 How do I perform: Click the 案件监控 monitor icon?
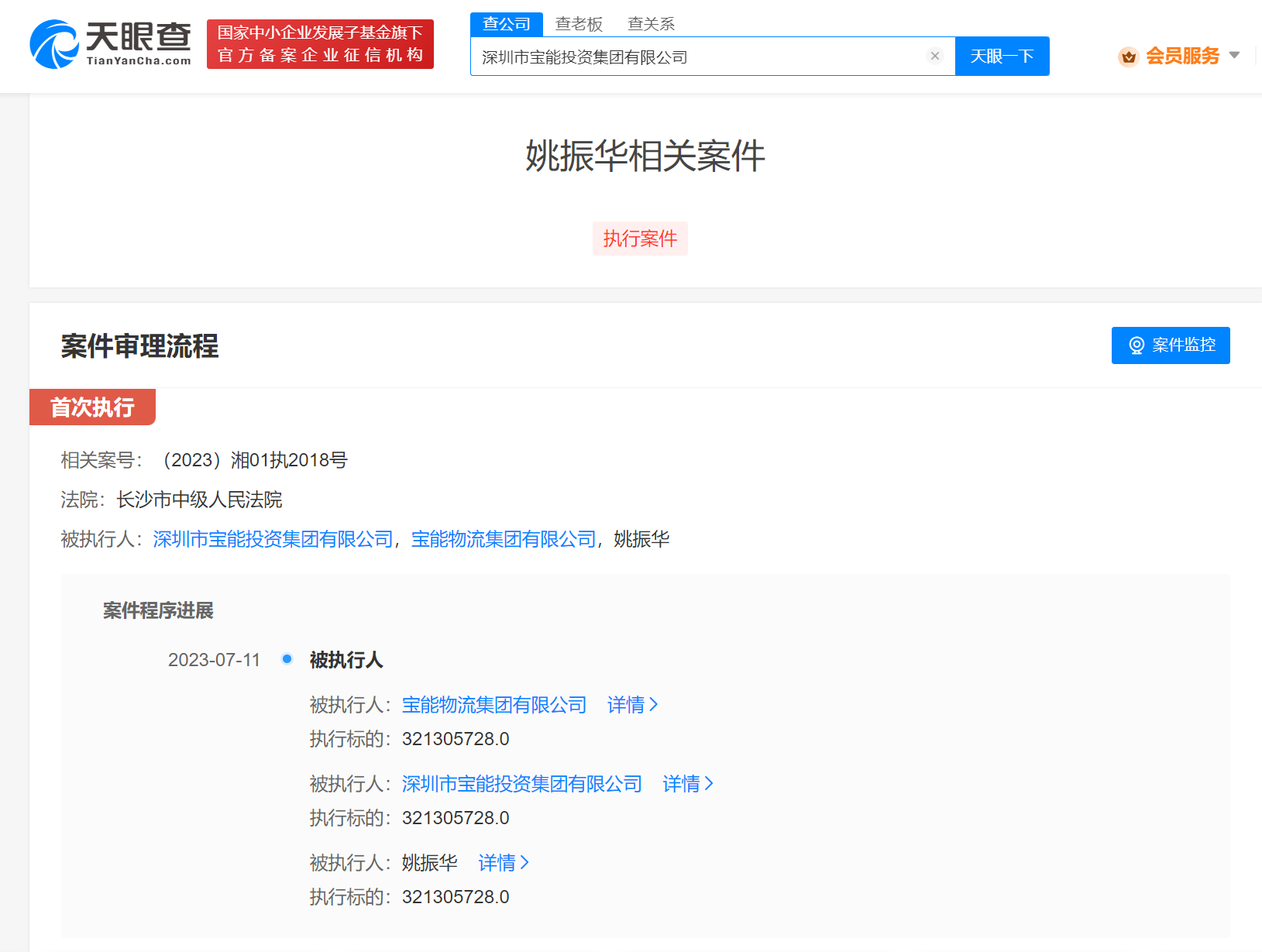coord(1136,345)
